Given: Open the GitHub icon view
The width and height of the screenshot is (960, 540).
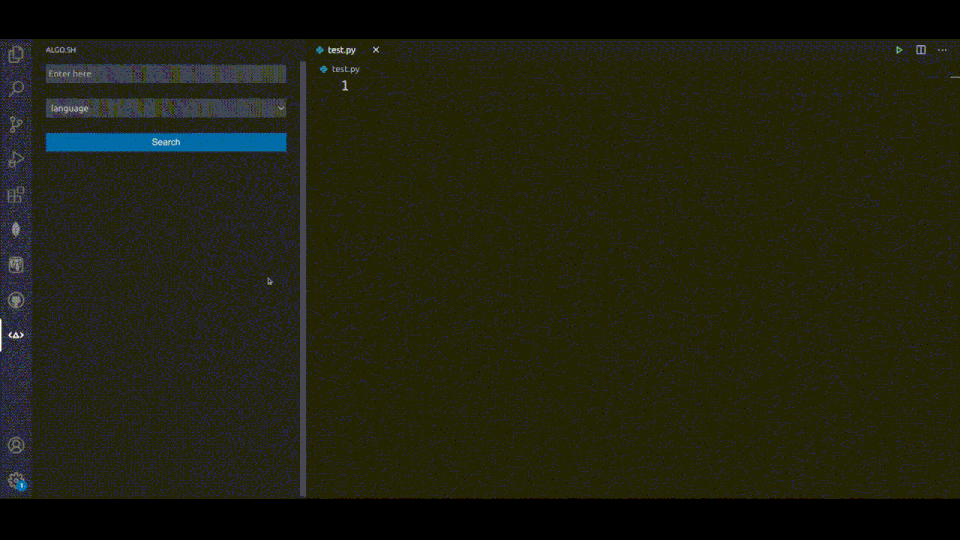Looking at the screenshot, I should (x=16, y=300).
